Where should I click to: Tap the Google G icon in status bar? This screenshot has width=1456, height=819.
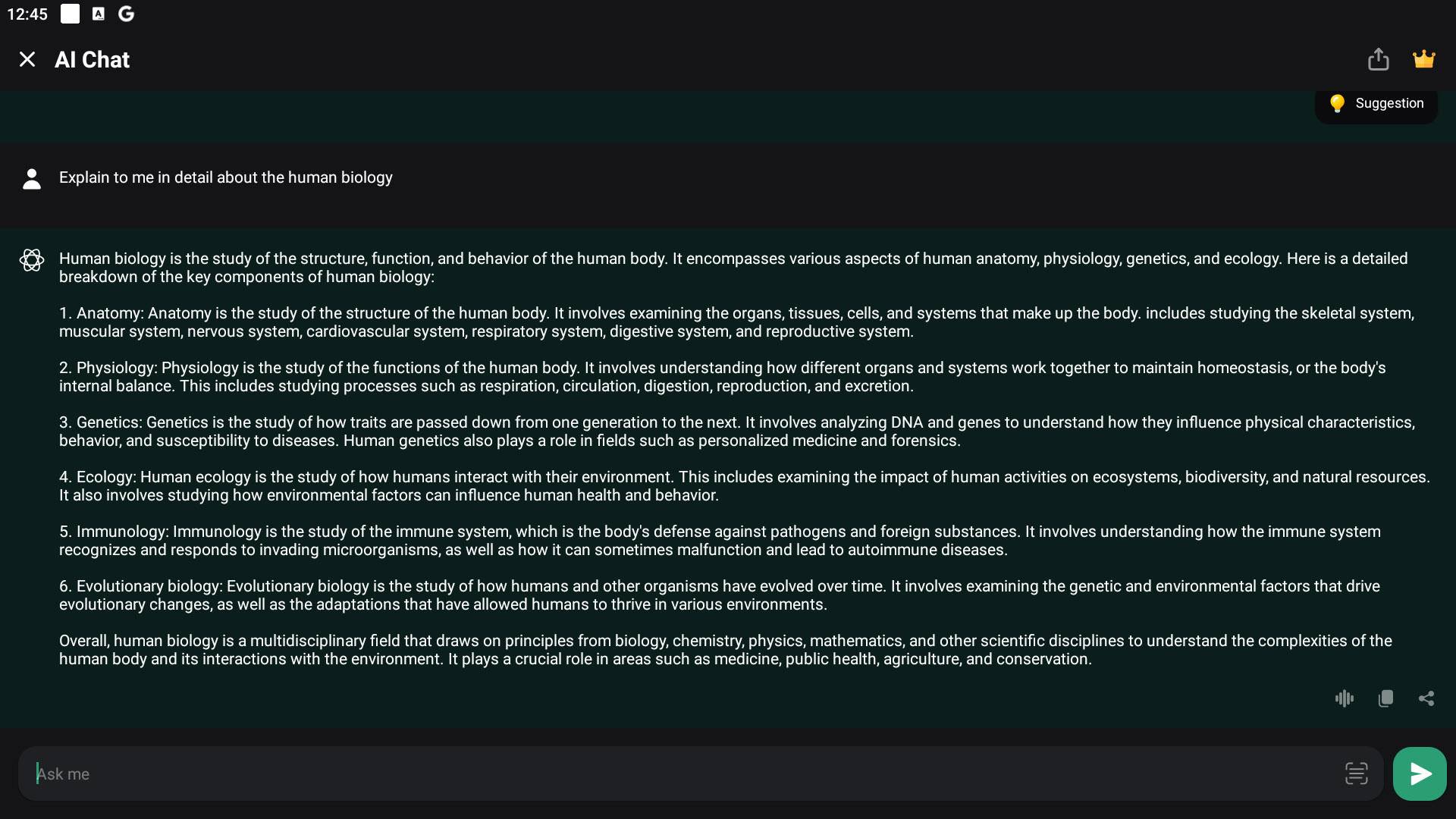(127, 14)
